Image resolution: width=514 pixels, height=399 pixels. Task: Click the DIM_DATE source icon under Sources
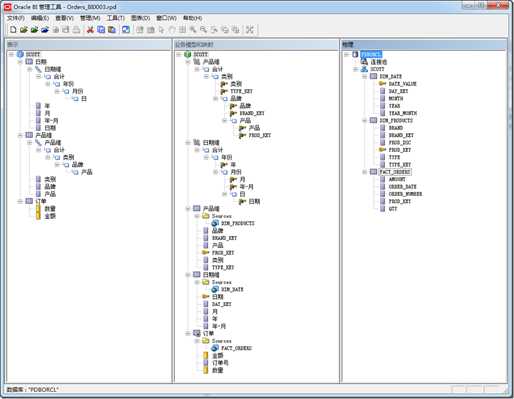pos(215,289)
